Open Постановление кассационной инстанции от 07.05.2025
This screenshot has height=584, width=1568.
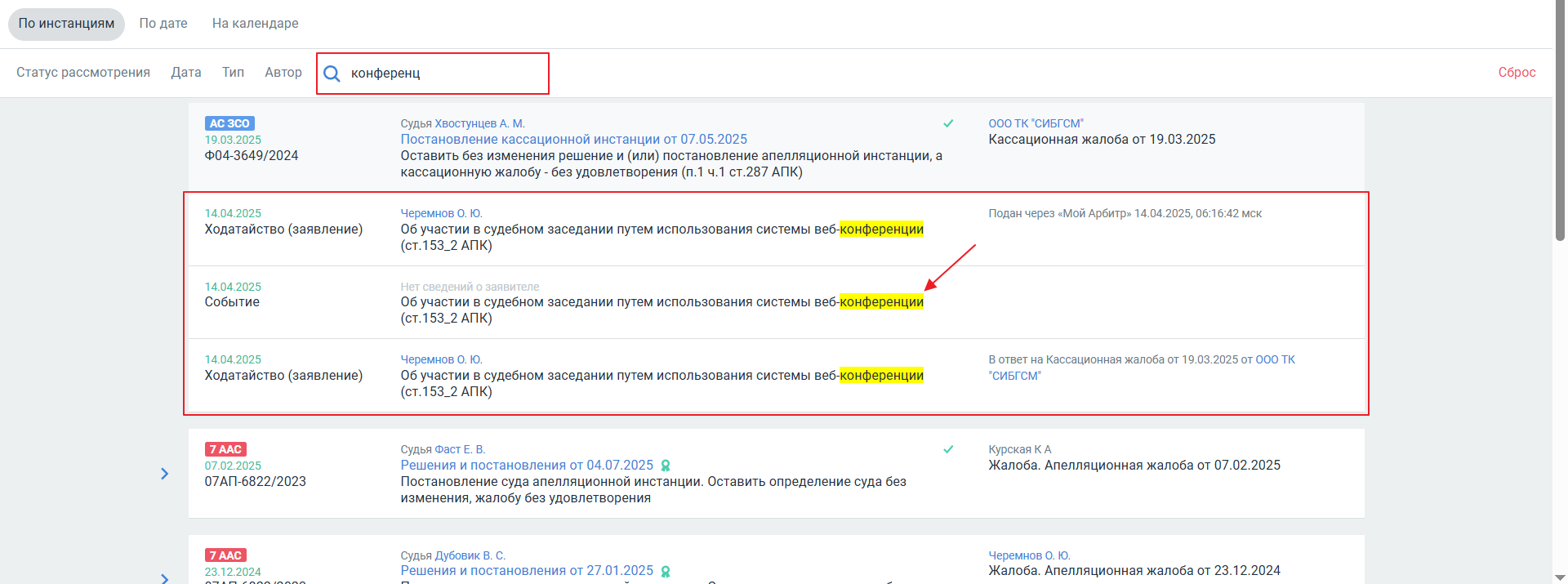pos(573,140)
